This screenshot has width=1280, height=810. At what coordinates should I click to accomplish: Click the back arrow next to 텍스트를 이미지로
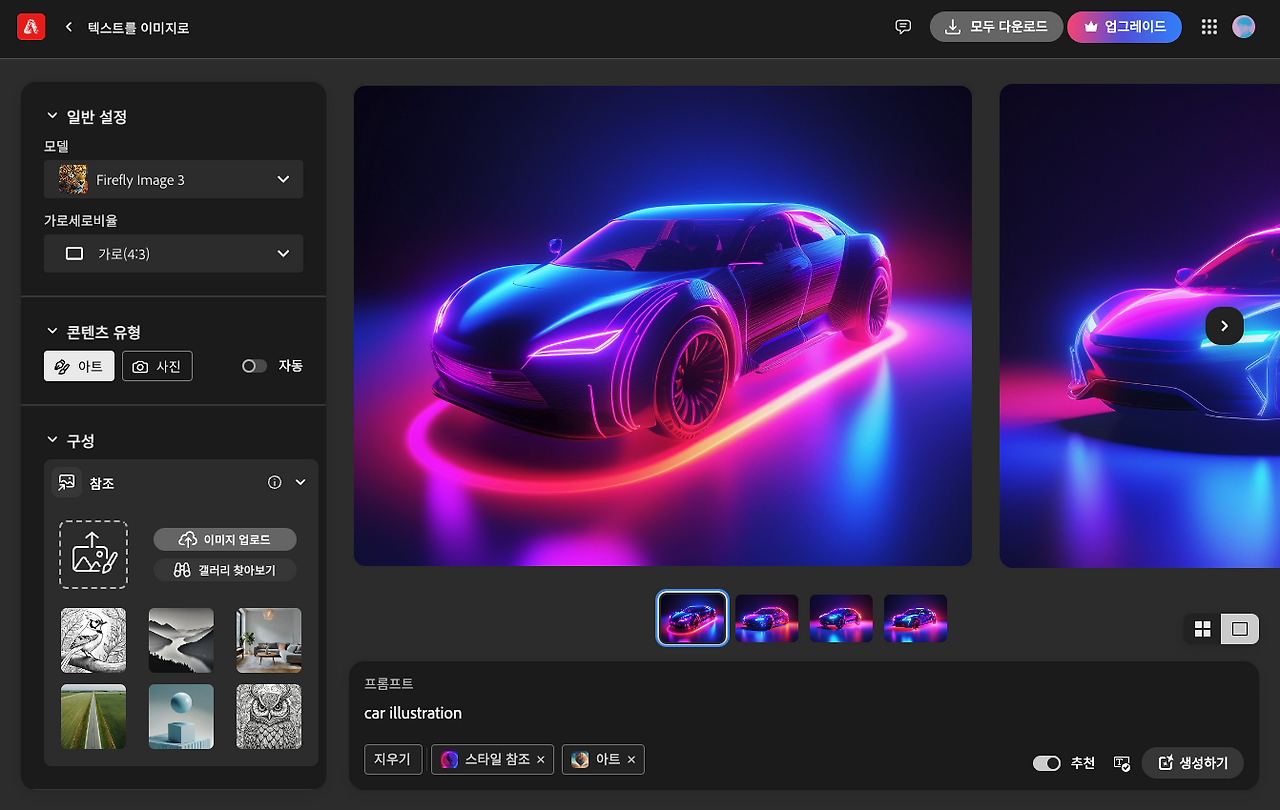click(68, 27)
